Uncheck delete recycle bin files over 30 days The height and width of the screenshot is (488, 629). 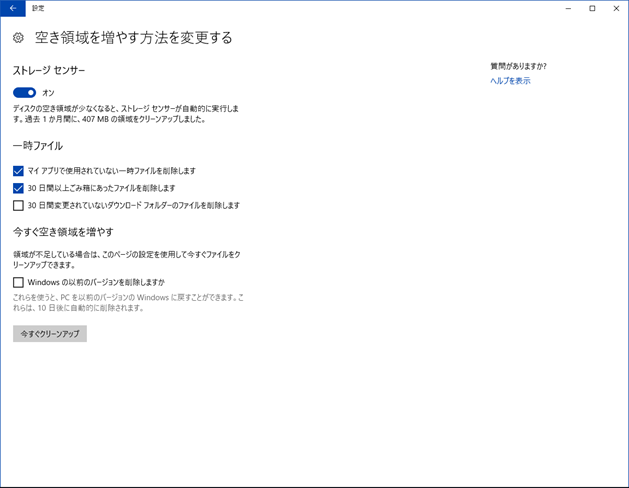click(x=18, y=188)
